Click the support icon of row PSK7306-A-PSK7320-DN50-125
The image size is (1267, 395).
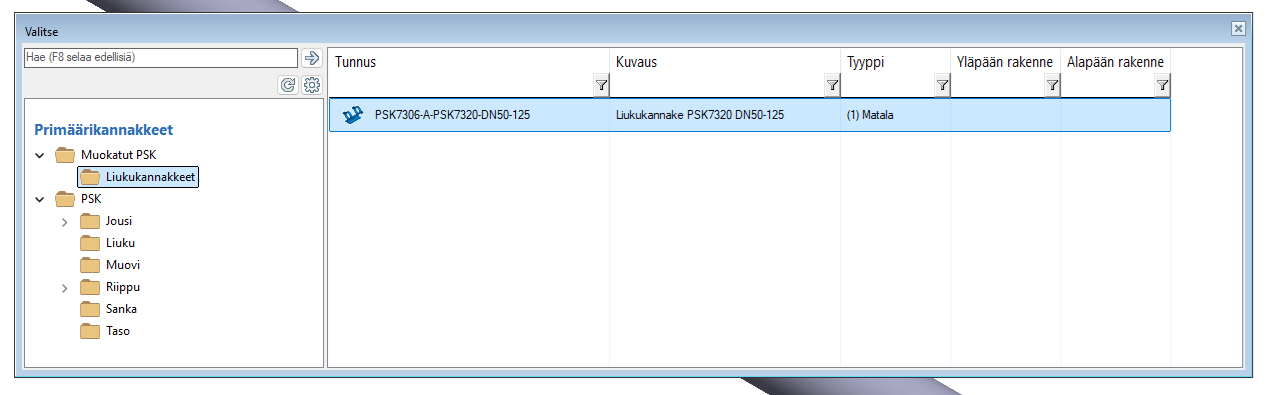coord(352,115)
